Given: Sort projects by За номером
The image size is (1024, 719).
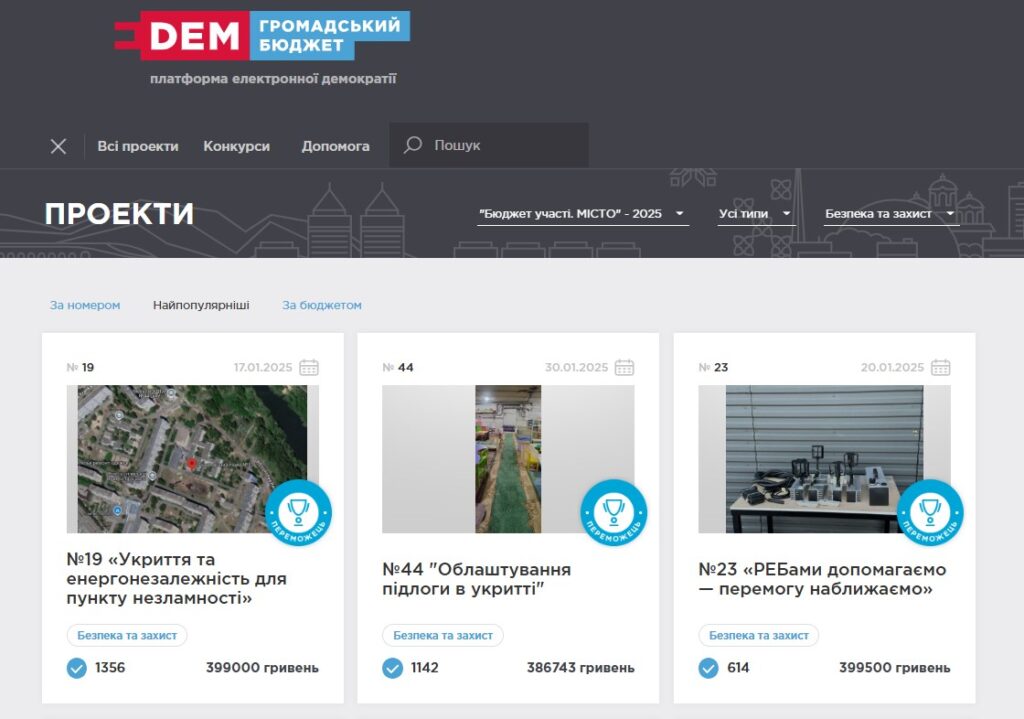Looking at the screenshot, I should tap(85, 305).
